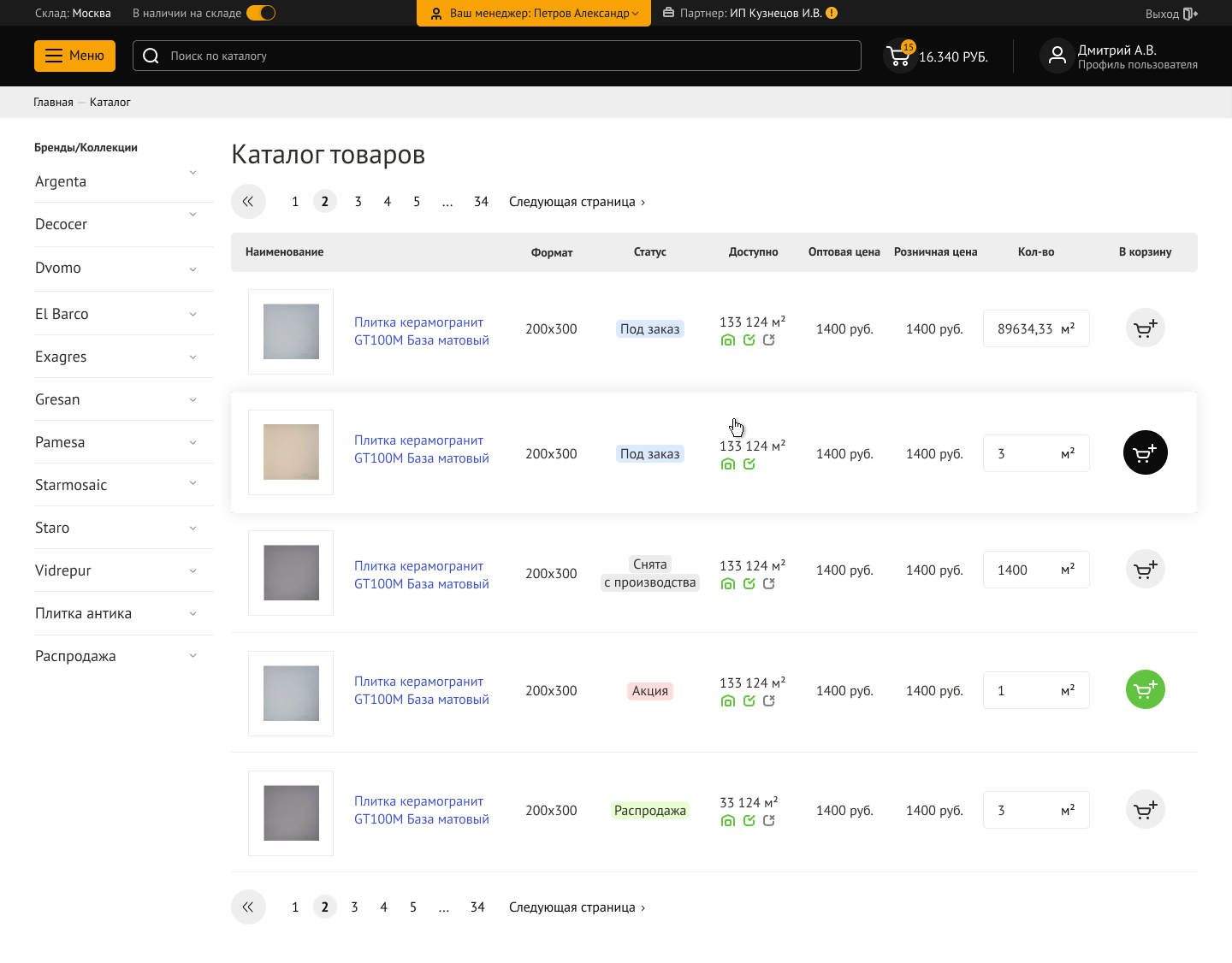The image size is (1232, 963).
Task: Open the manager Петров Александр dropdown
Action: pyautogui.click(x=534, y=13)
